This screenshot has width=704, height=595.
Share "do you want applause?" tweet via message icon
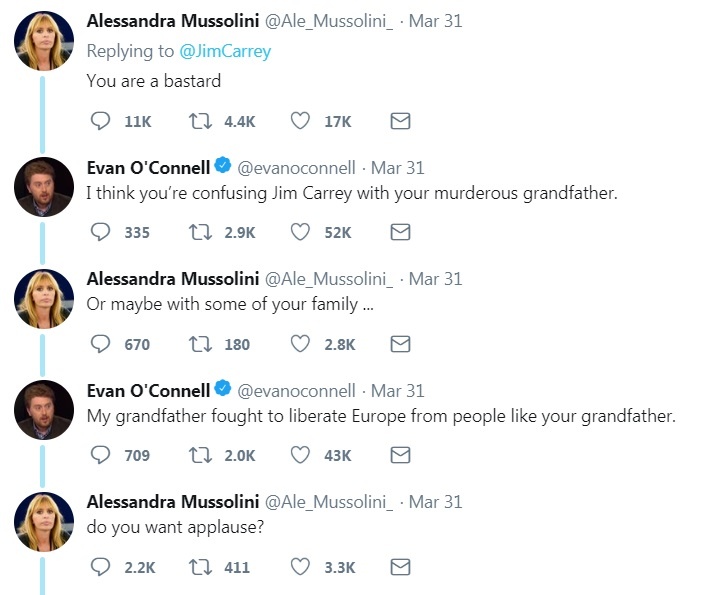(400, 567)
